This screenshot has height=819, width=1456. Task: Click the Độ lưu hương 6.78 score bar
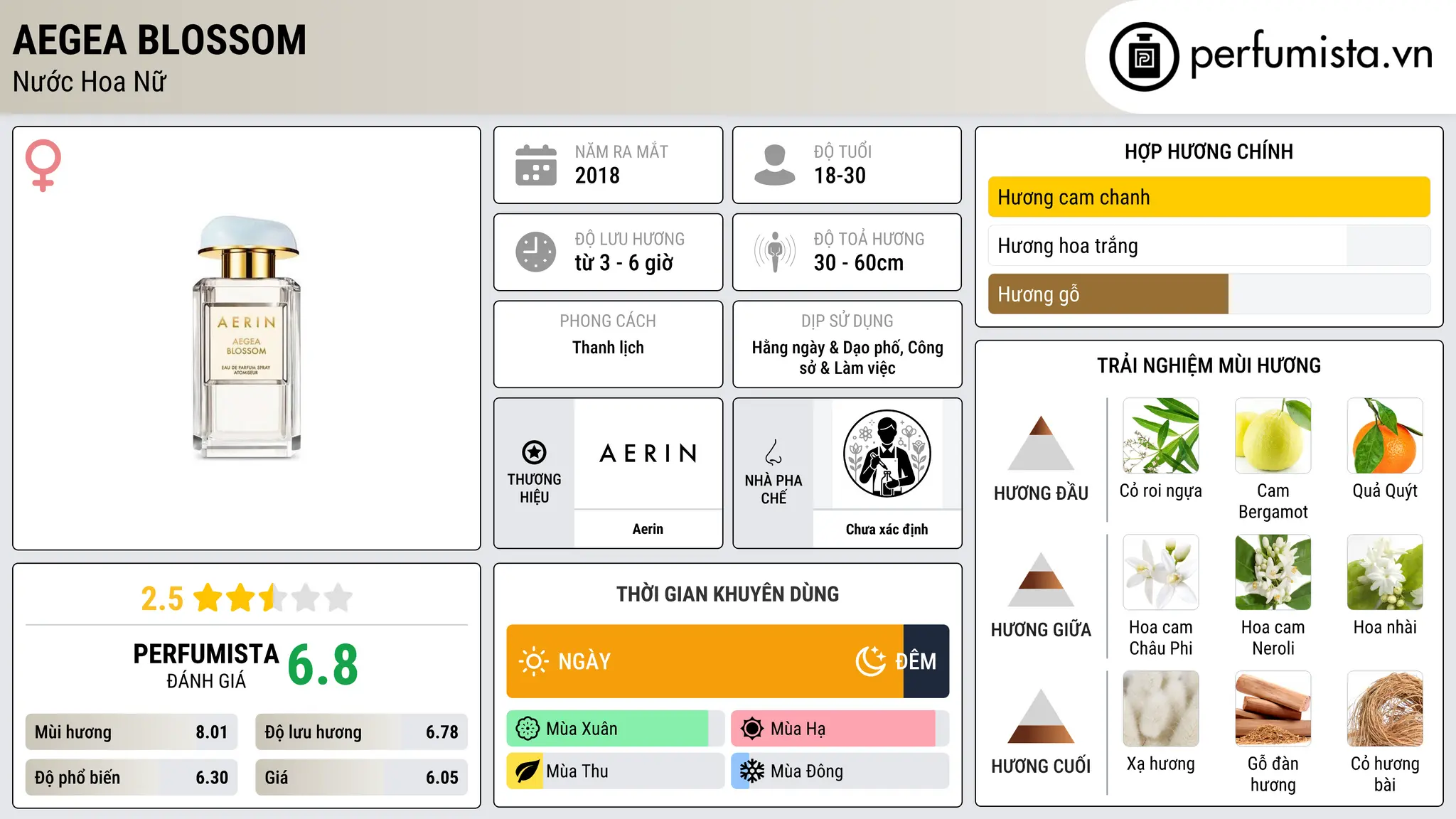click(x=362, y=732)
